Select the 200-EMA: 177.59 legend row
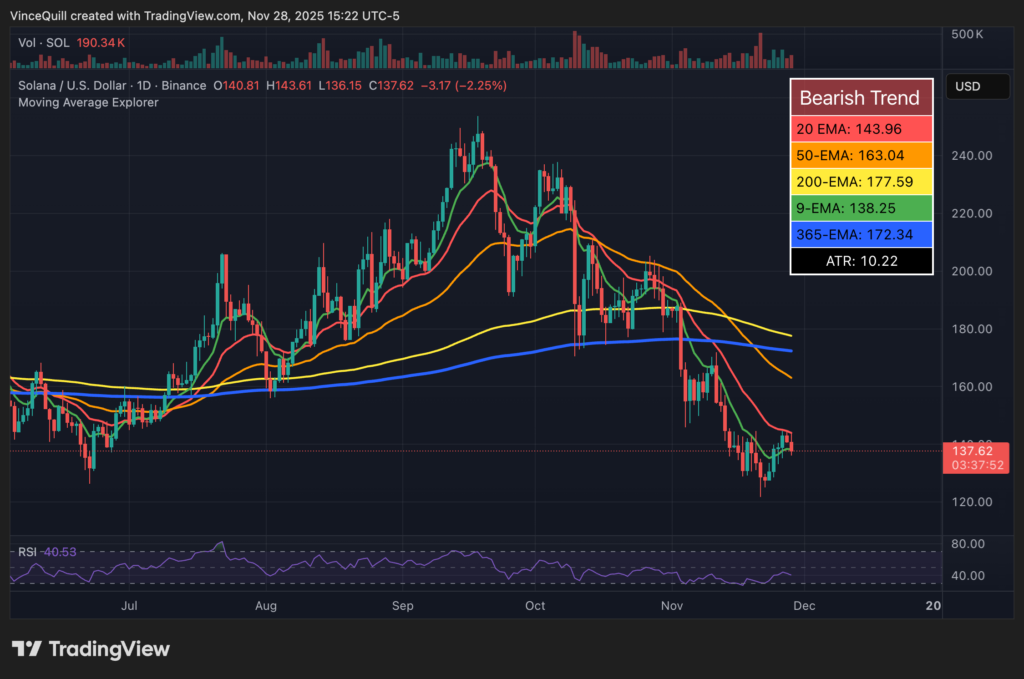This screenshot has height=679, width=1024. pyautogui.click(x=860, y=181)
